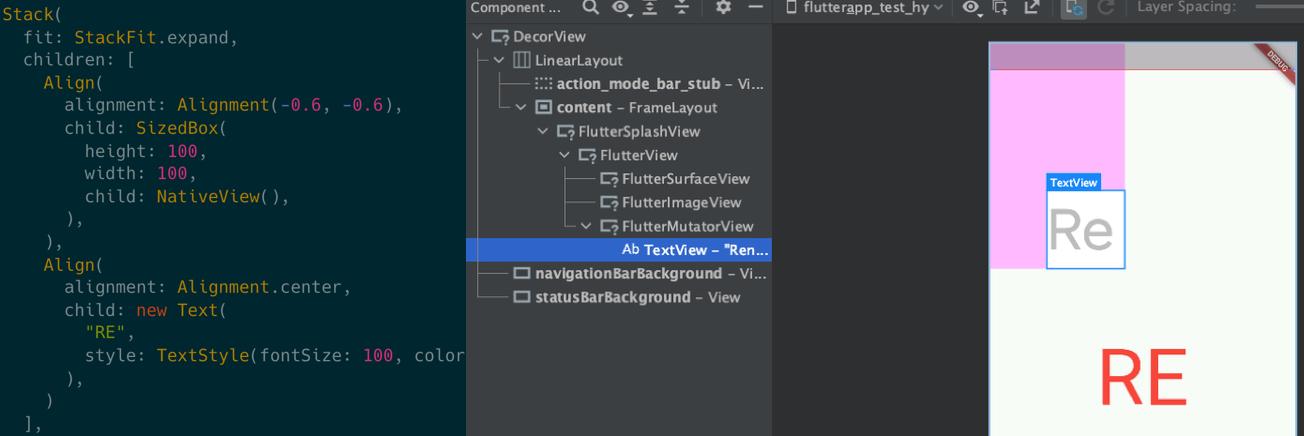1304x436 pixels.
Task: Click Collapse All icon in Component Tree
Action: tap(681, 8)
